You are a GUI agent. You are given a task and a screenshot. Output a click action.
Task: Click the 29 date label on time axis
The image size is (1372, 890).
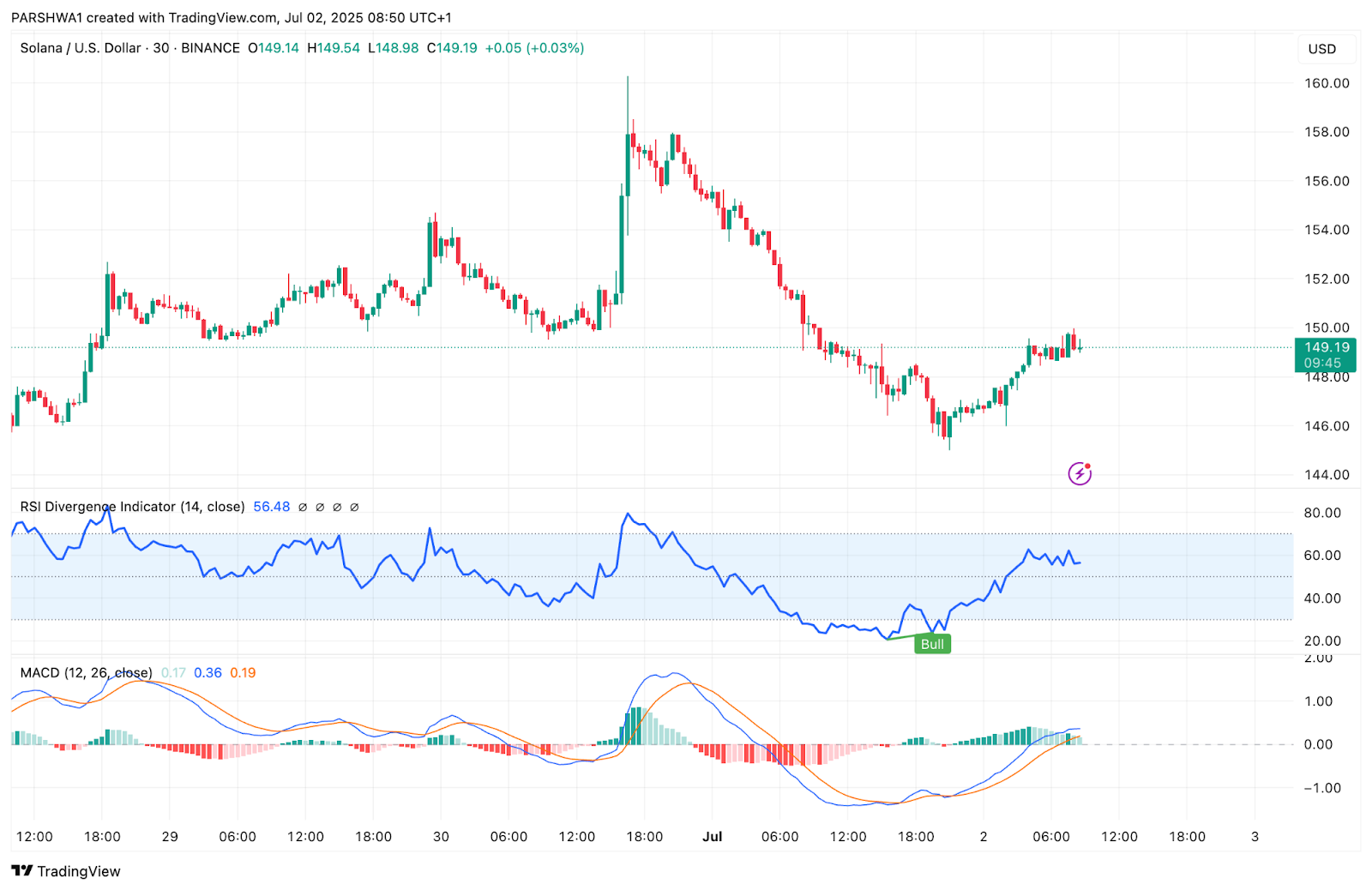(170, 837)
